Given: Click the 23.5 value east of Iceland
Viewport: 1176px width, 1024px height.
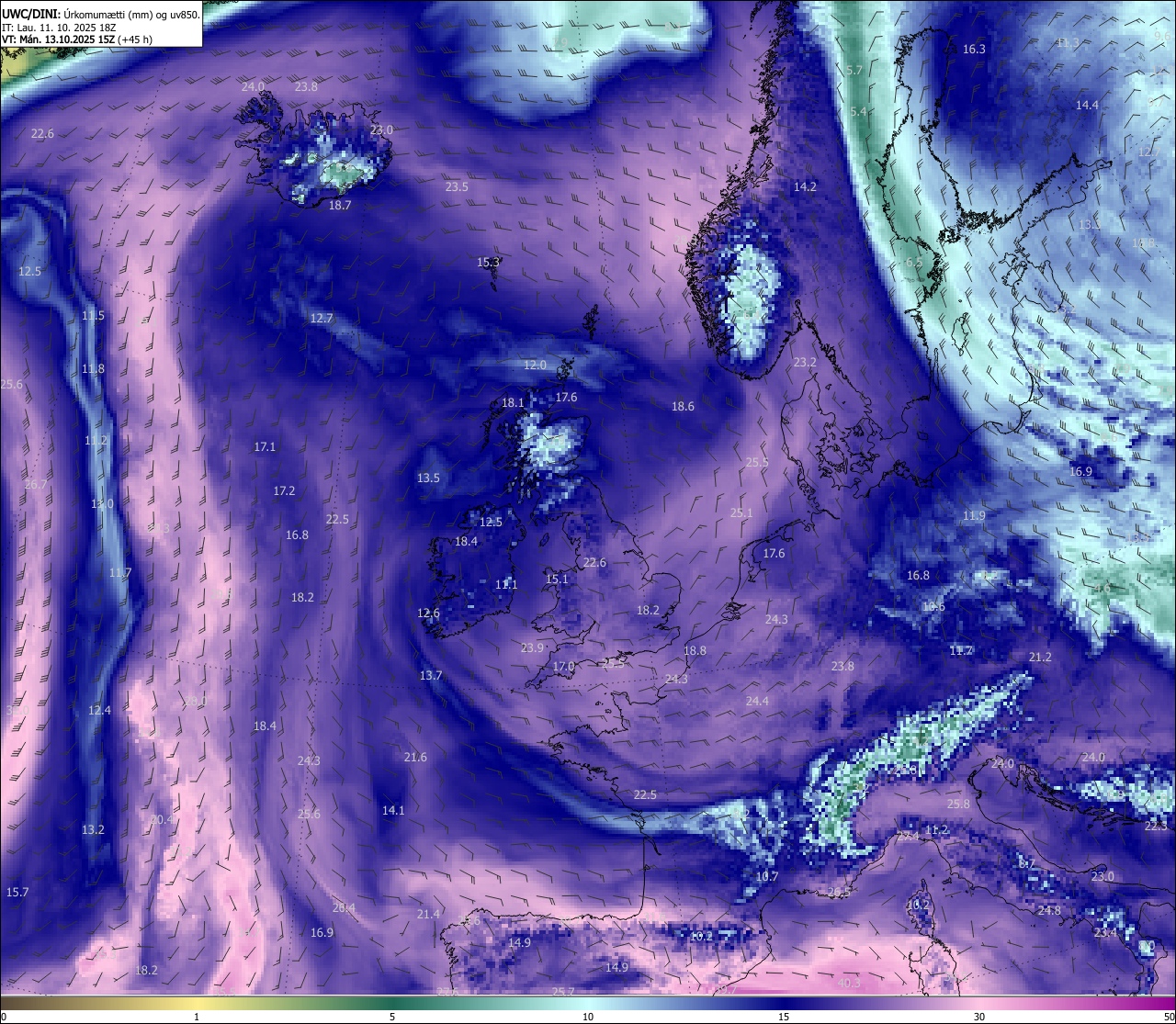Looking at the screenshot, I should click(x=457, y=186).
